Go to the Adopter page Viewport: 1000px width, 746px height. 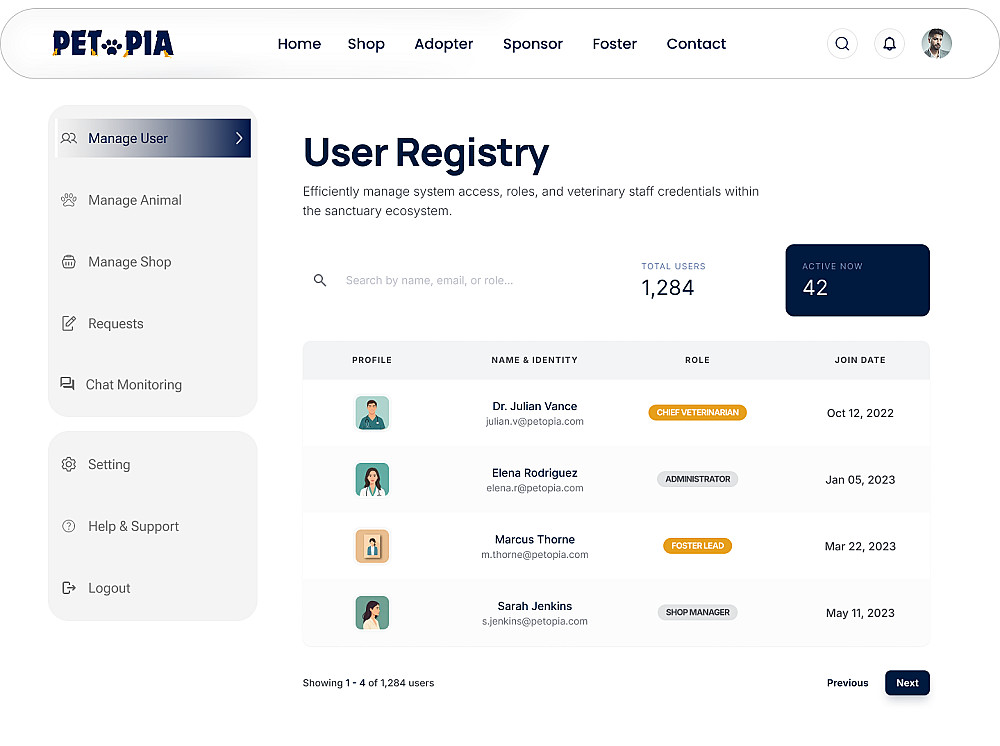pyautogui.click(x=444, y=44)
